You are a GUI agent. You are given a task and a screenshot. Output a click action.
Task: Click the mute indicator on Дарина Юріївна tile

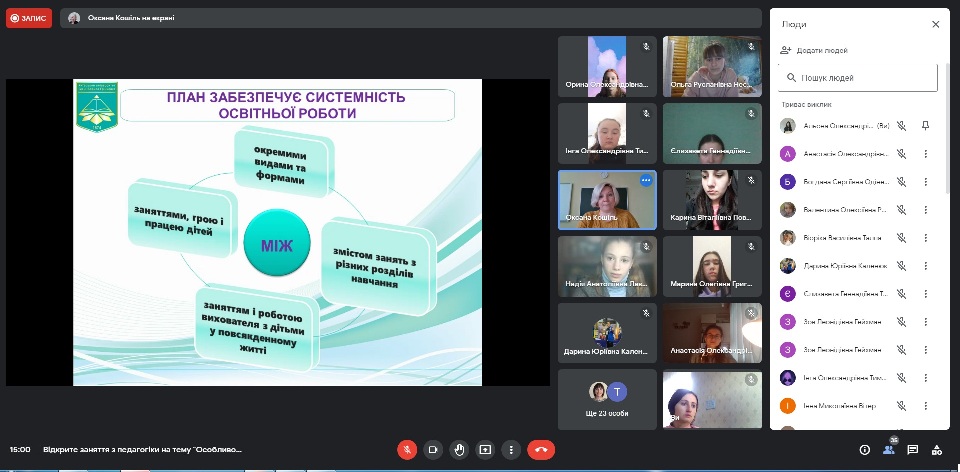point(645,313)
